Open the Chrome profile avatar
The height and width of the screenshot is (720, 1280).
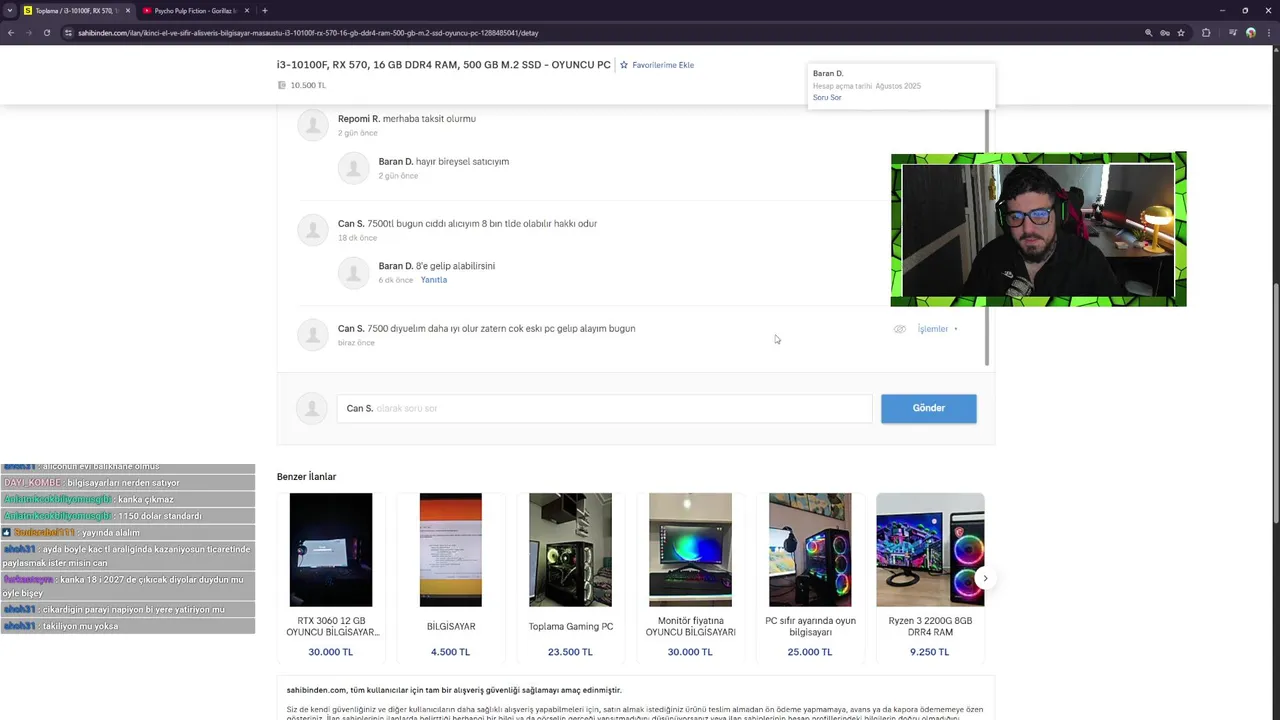(x=1250, y=33)
